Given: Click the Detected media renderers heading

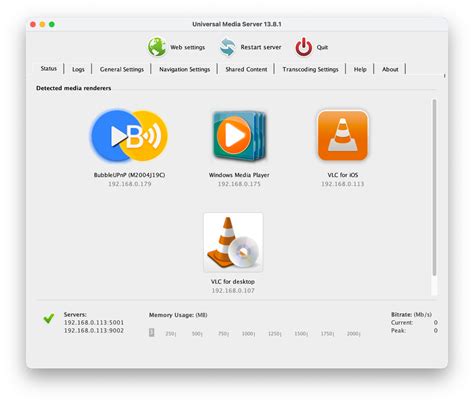Looking at the screenshot, I should 74,88.
